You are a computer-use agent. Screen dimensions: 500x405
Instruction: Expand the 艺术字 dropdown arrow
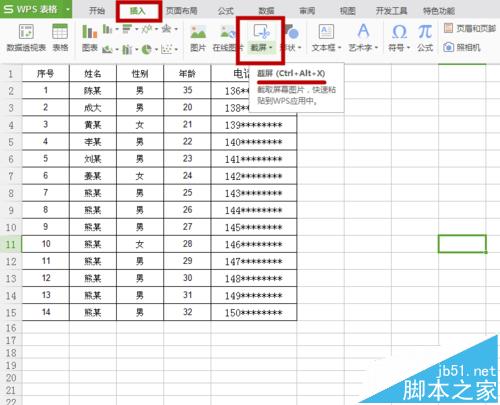click(x=376, y=48)
